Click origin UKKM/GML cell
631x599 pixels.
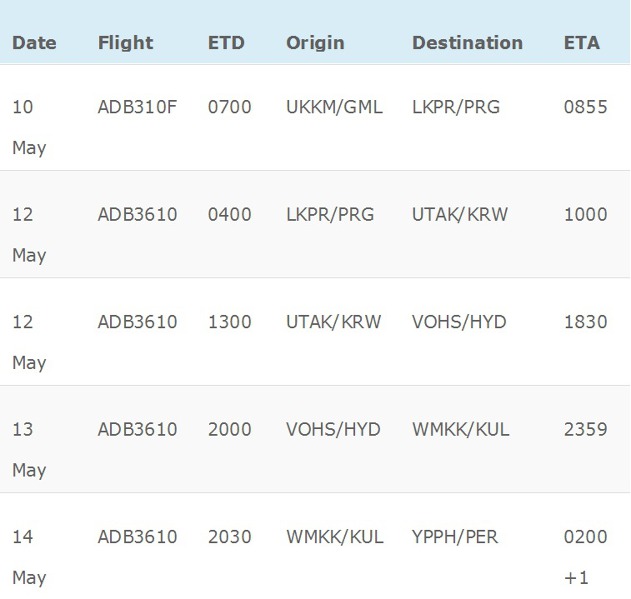(334, 107)
